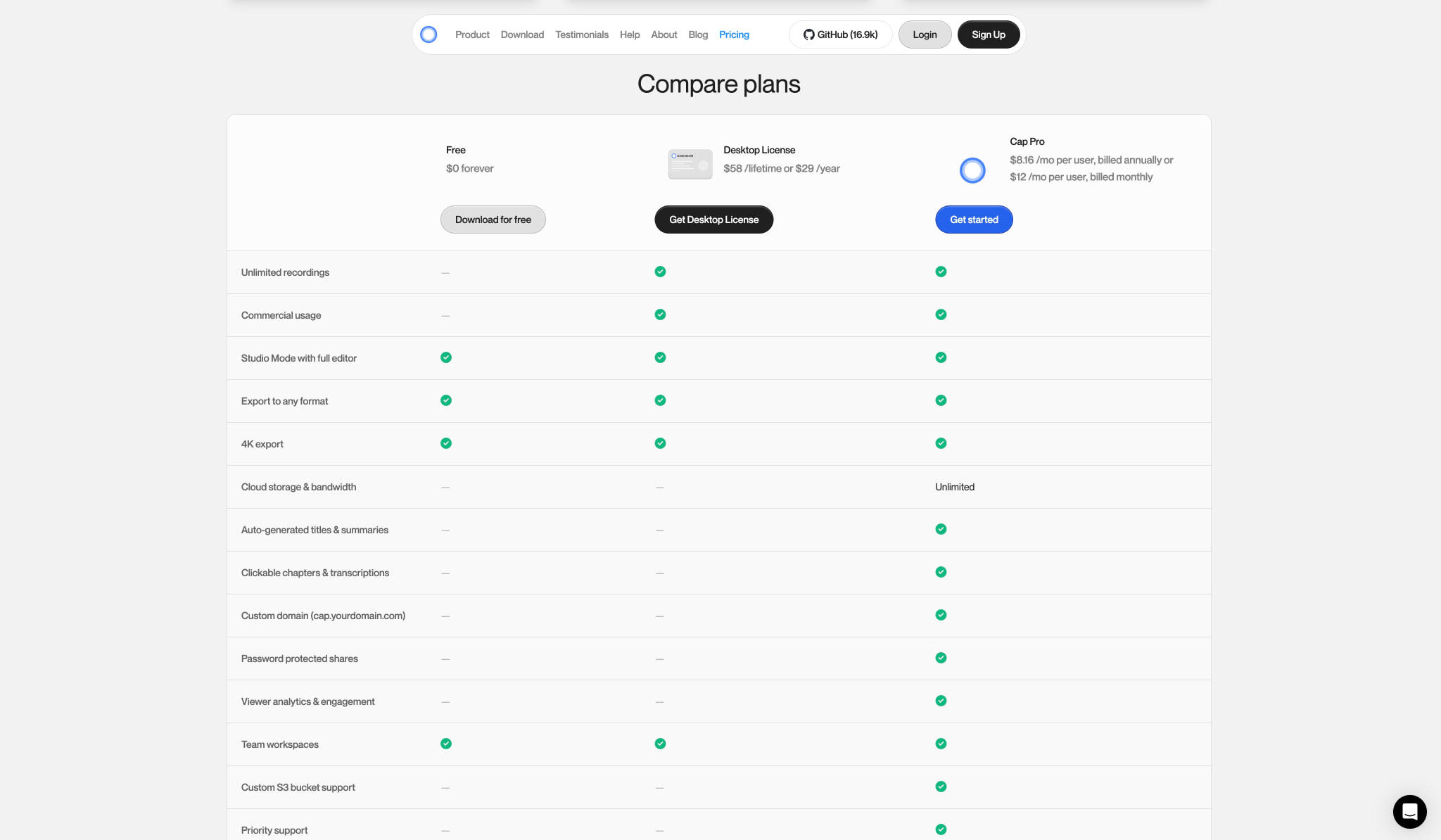Click Cap Pro checkmark for Export to any format

pyautogui.click(x=941, y=400)
